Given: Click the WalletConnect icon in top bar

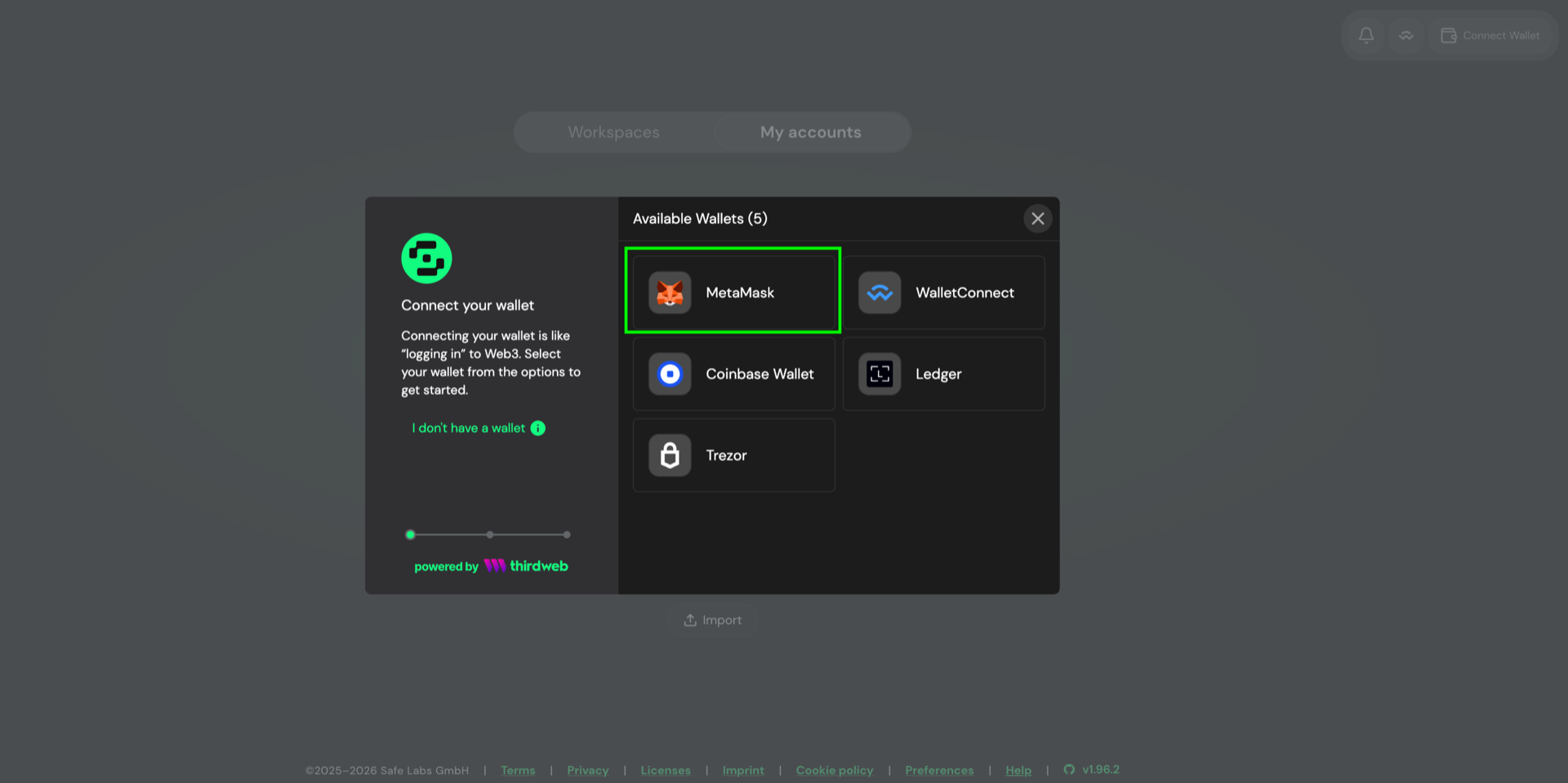Looking at the screenshot, I should [x=1405, y=35].
